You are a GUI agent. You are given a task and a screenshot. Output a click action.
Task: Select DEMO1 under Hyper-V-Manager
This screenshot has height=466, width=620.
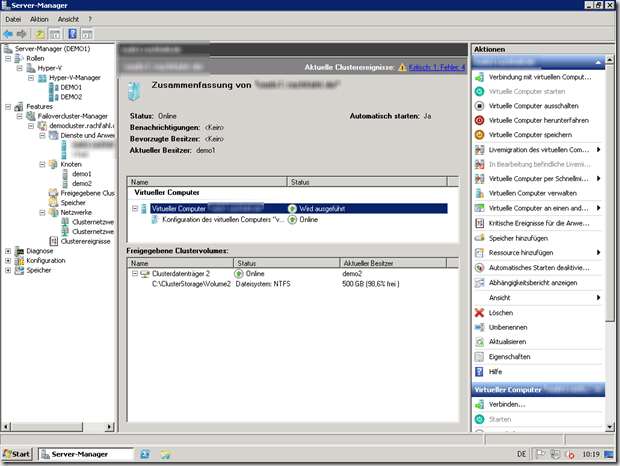71,87
